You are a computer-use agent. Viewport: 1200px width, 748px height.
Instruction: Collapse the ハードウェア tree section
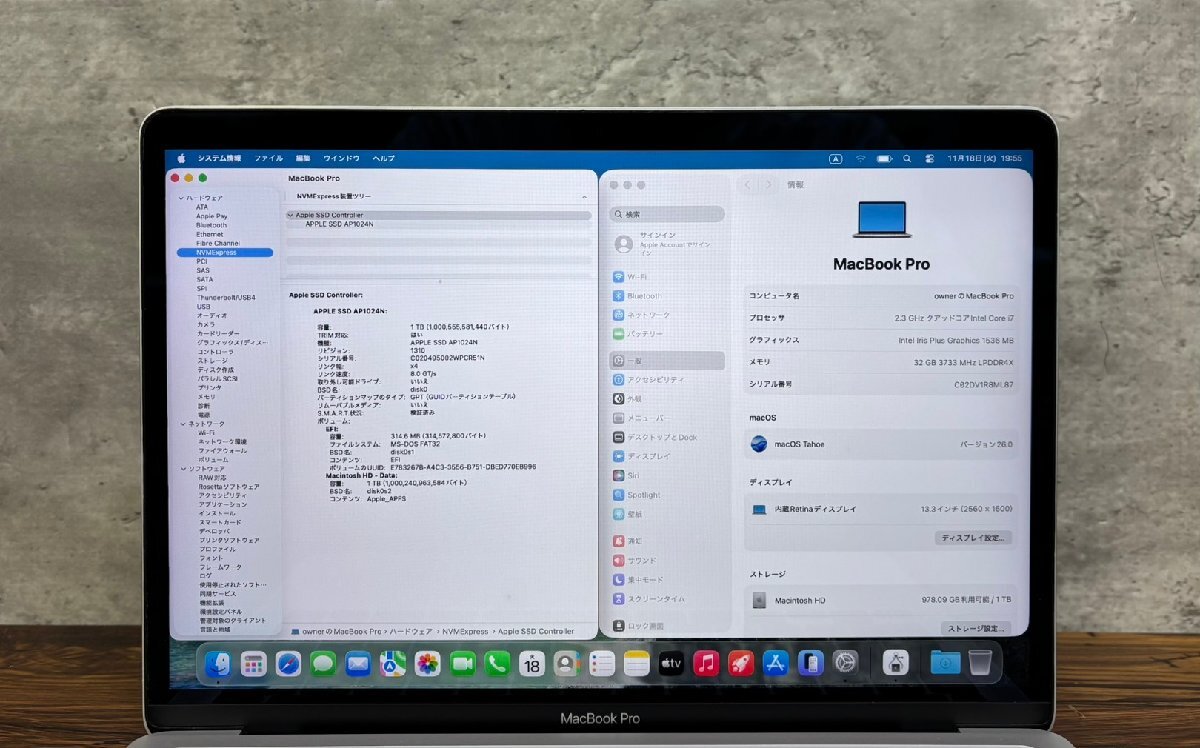click(x=181, y=198)
